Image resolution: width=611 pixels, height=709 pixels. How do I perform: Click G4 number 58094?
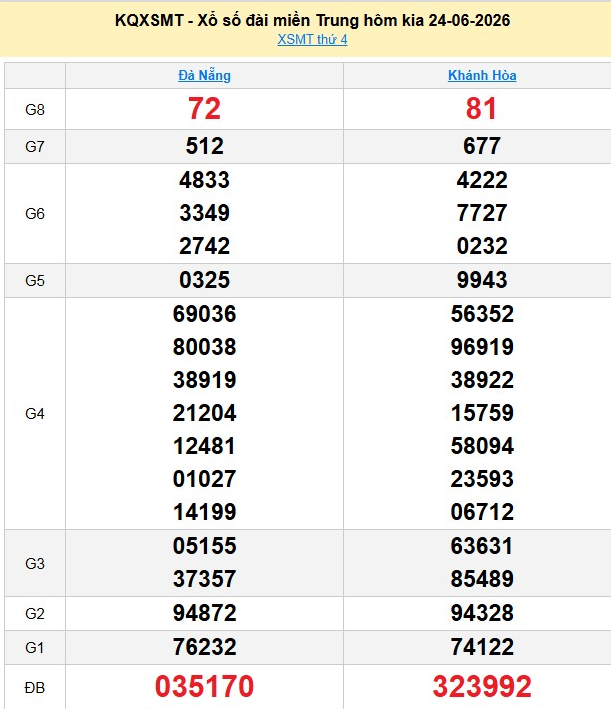tap(482, 446)
